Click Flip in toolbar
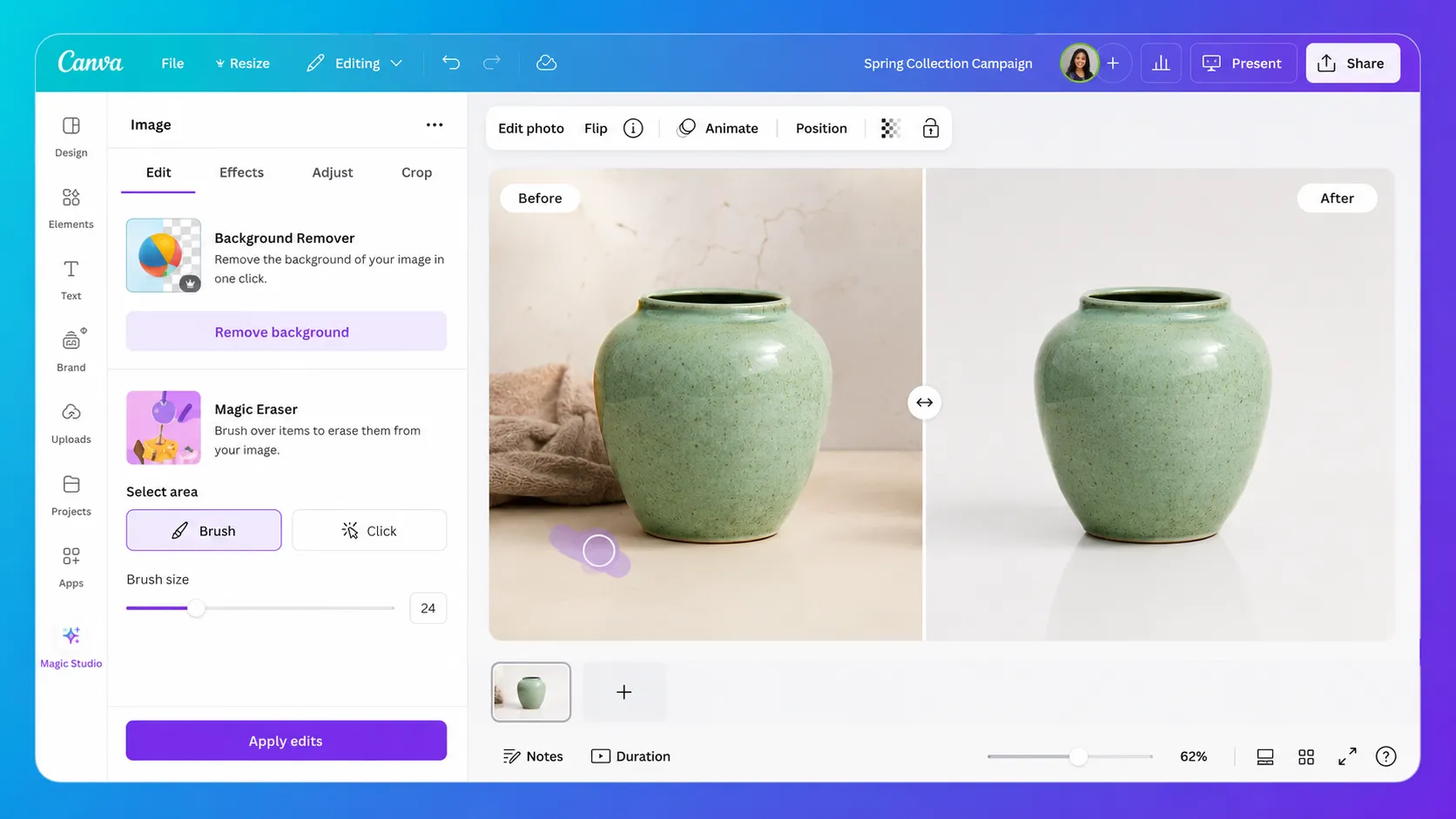The image size is (1456, 819). [596, 128]
